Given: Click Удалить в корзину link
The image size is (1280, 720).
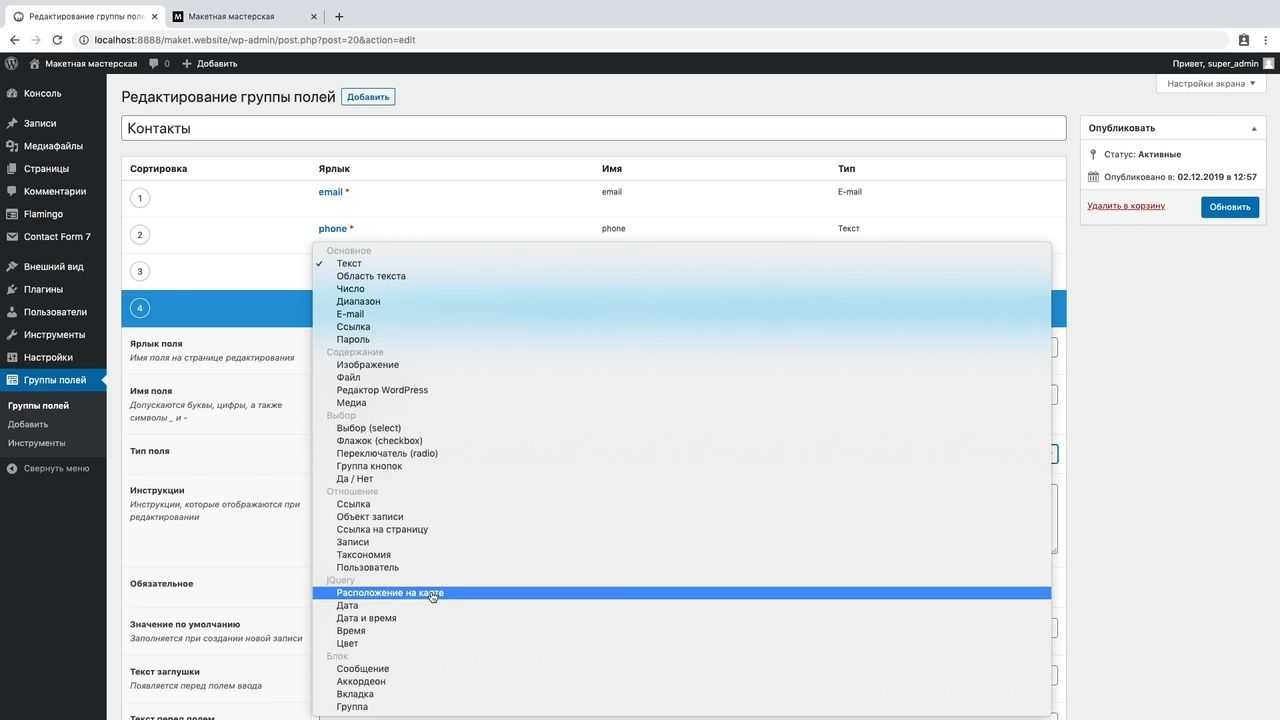Looking at the screenshot, I should point(1126,206).
